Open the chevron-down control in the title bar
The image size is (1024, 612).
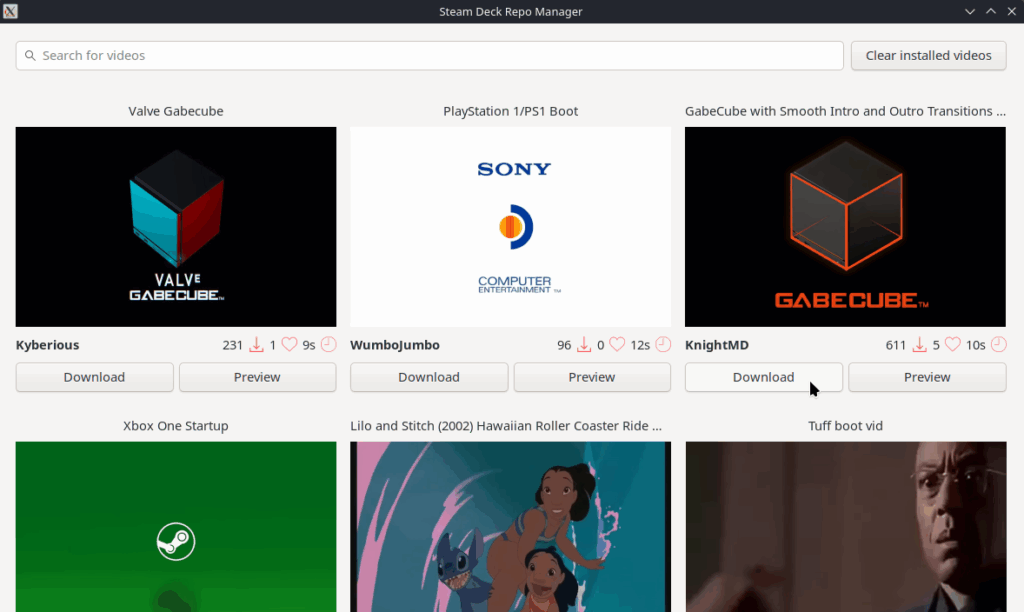pos(968,11)
